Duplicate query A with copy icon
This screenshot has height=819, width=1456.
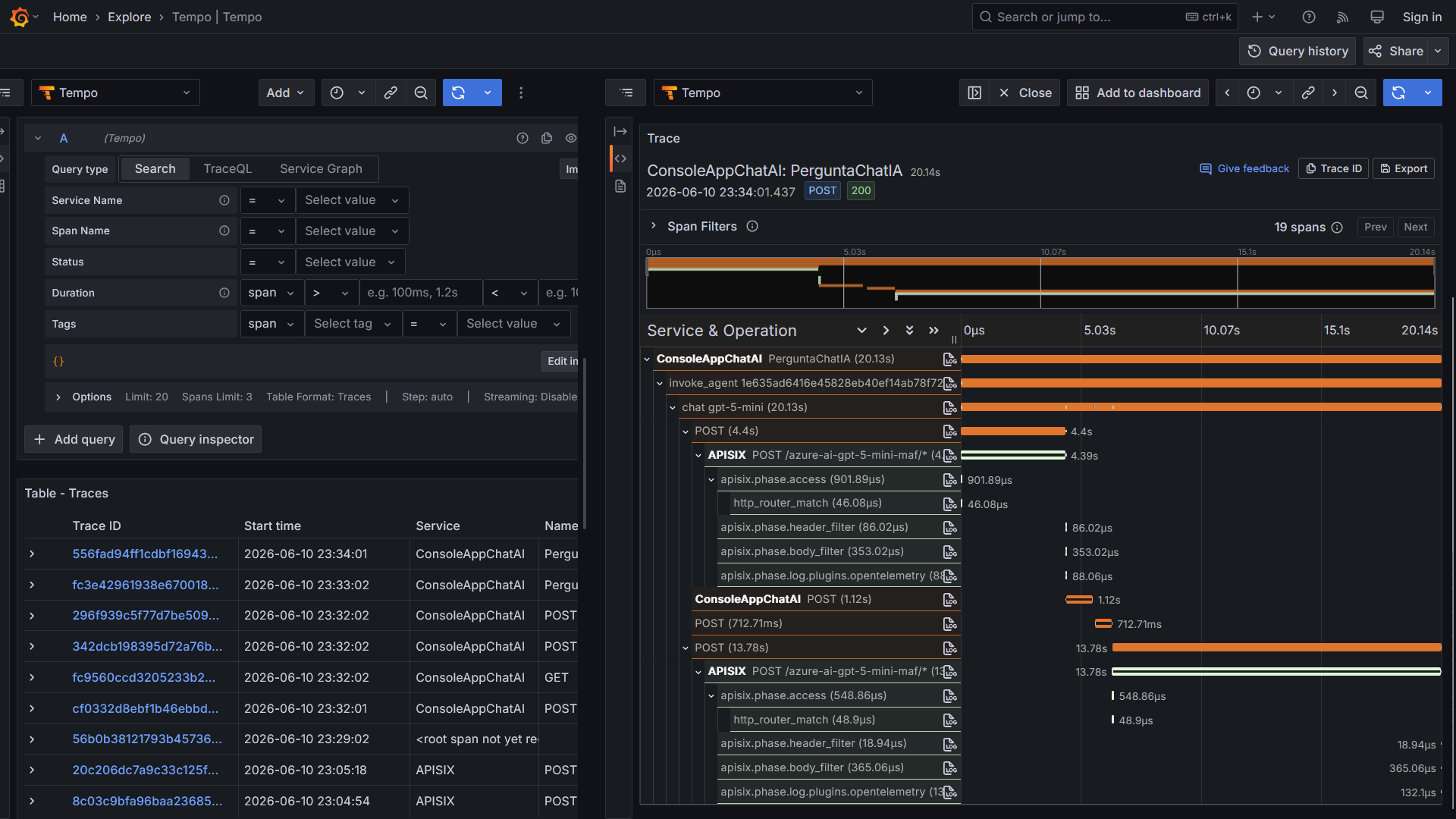pos(547,138)
